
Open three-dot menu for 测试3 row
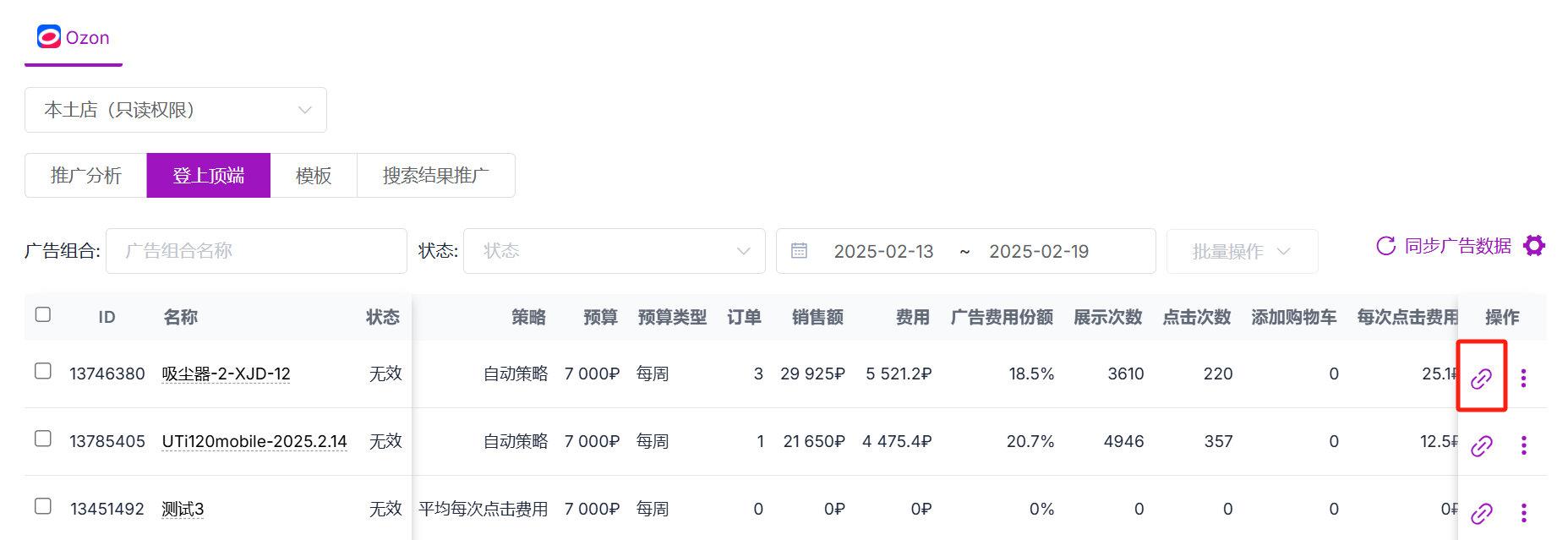1523,513
